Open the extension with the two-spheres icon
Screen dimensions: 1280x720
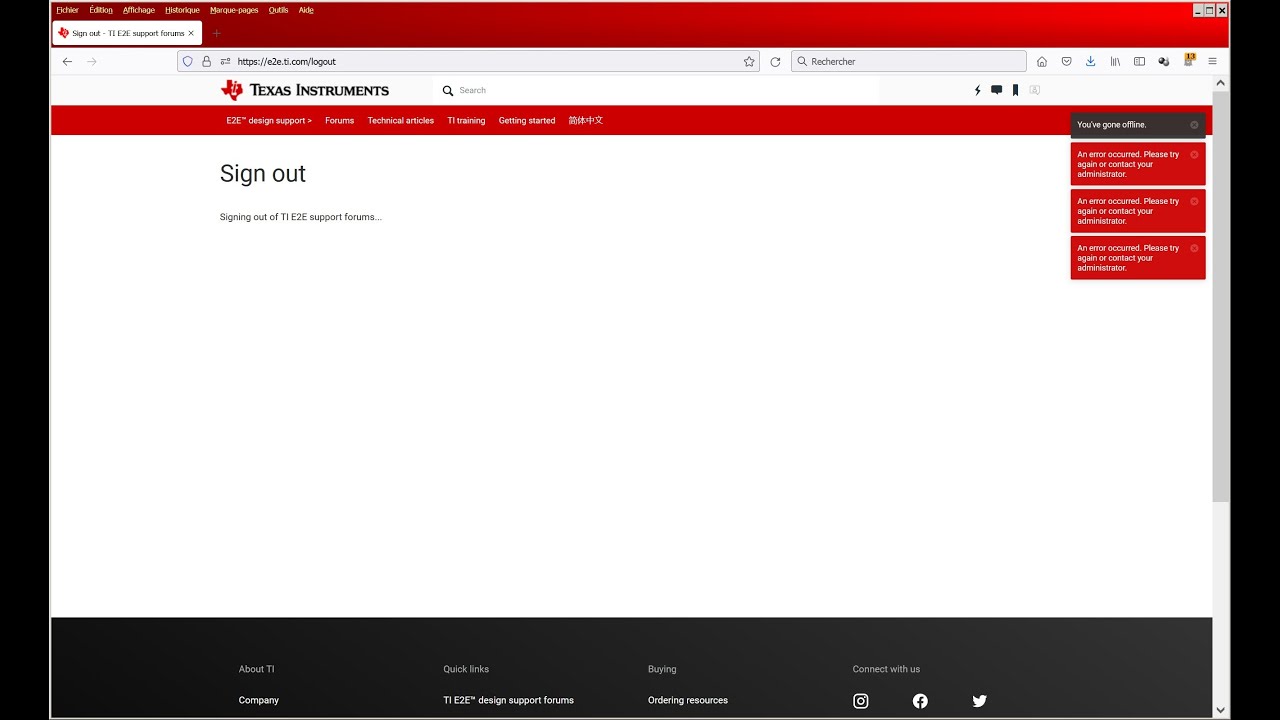tap(1164, 61)
